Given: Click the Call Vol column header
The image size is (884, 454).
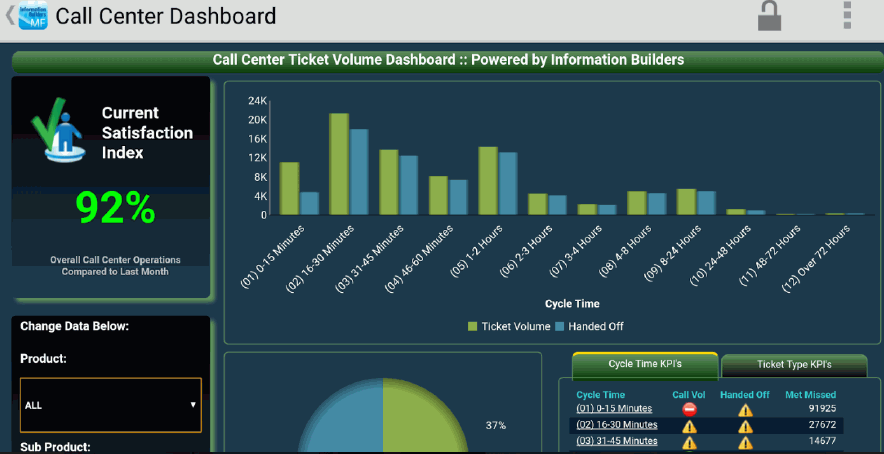Looking at the screenshot, I should point(688,395).
